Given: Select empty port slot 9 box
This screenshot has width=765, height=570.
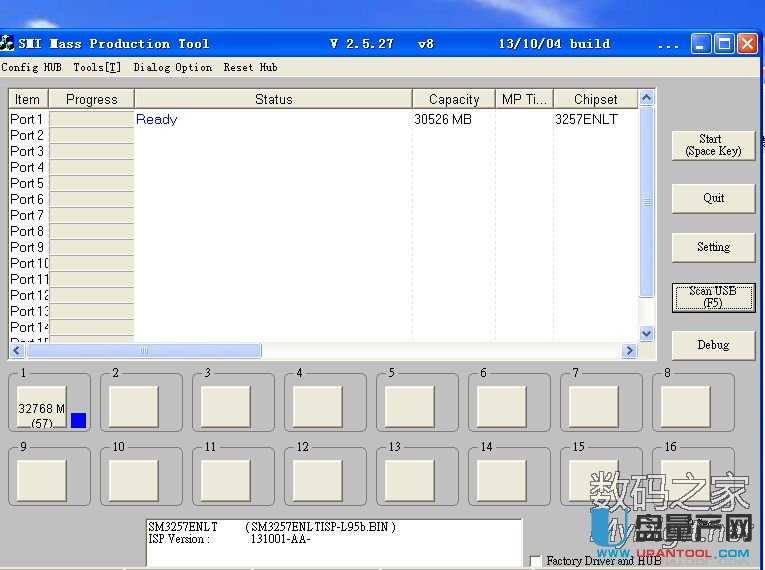Looking at the screenshot, I should pyautogui.click(x=42, y=480).
